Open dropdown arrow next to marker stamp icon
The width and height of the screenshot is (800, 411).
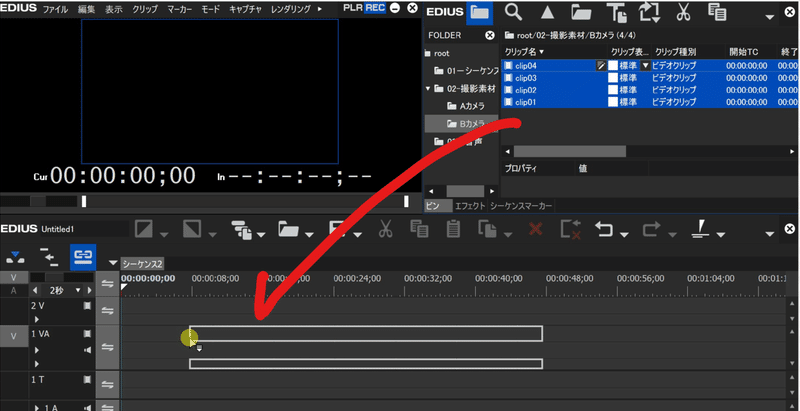(x=721, y=235)
